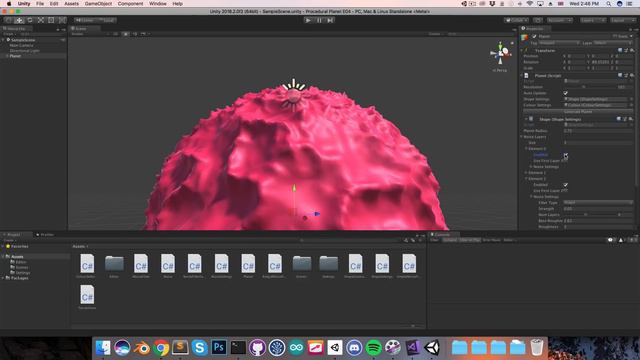Image resolution: width=640 pixels, height=360 pixels.
Task: Open the File menu
Action: (40, 4)
